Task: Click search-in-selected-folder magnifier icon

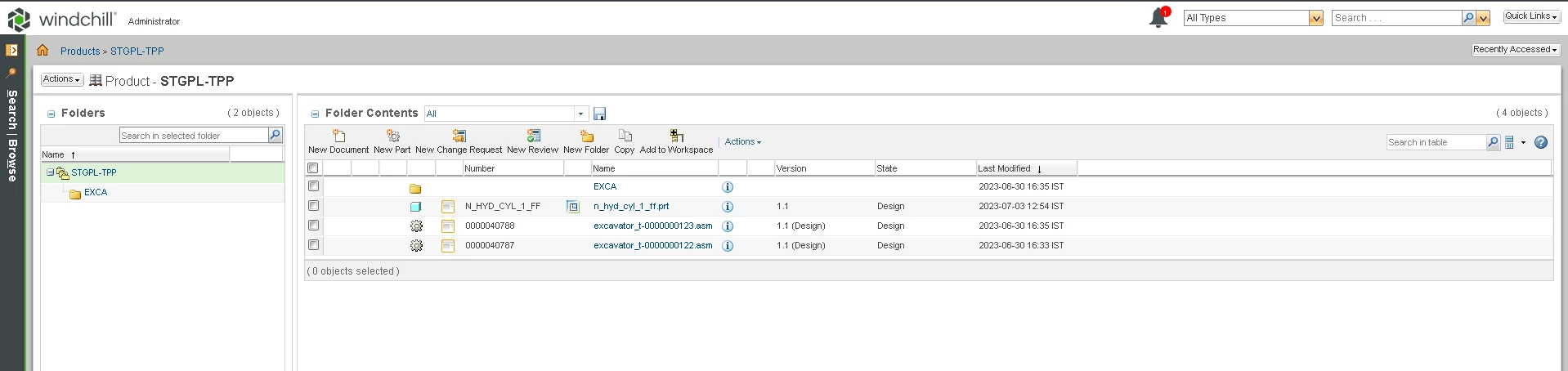Action: pos(276,135)
